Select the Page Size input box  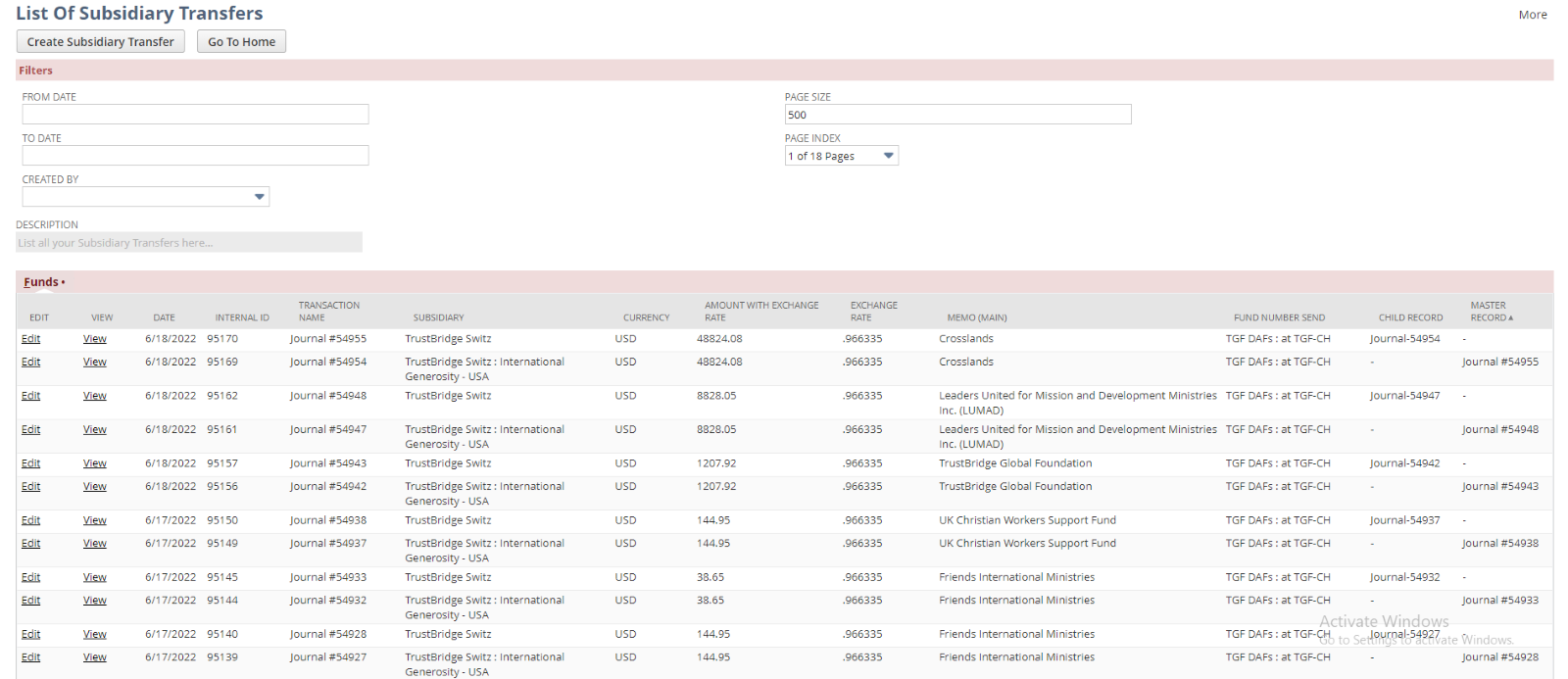pos(956,115)
